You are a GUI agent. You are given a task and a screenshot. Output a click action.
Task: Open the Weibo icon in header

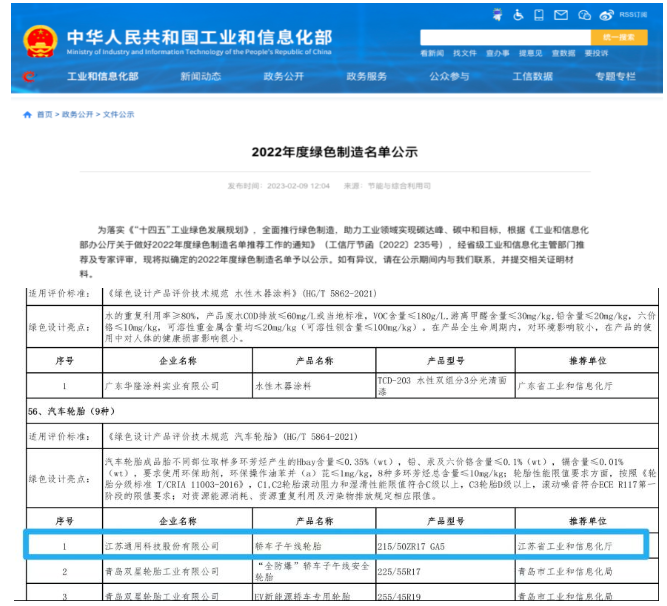(x=606, y=15)
